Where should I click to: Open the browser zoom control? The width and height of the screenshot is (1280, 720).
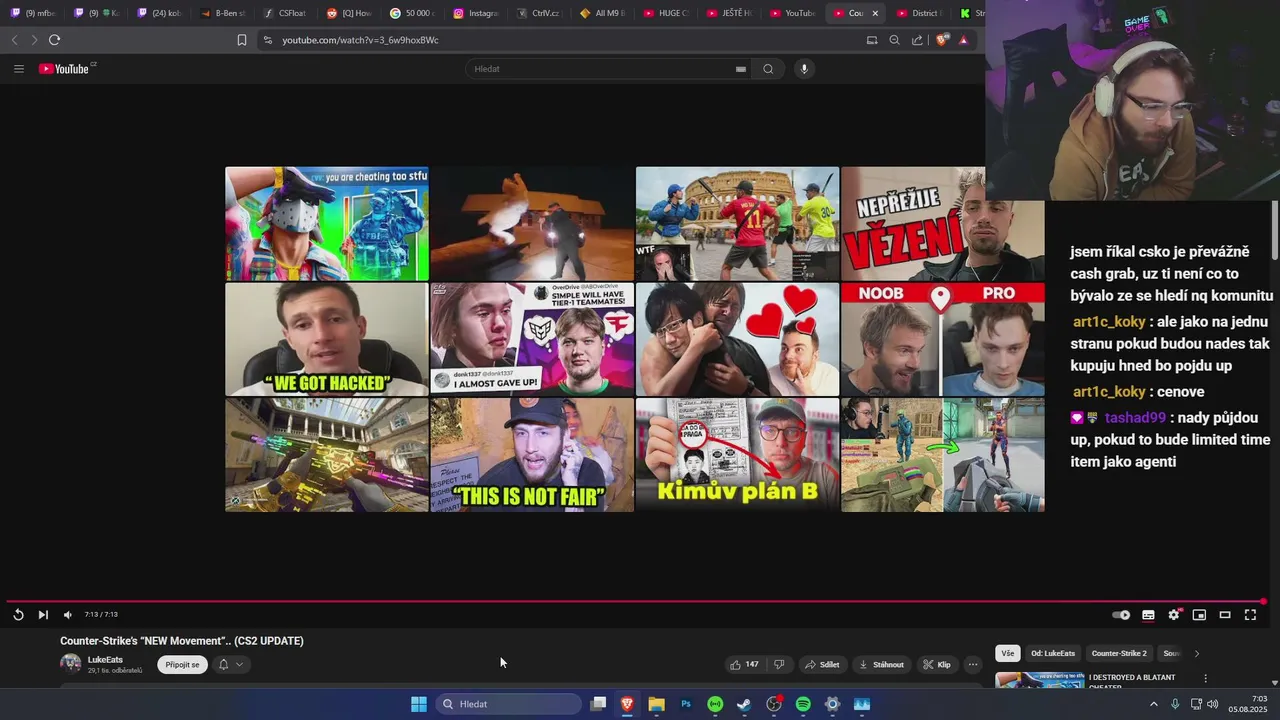click(x=894, y=40)
